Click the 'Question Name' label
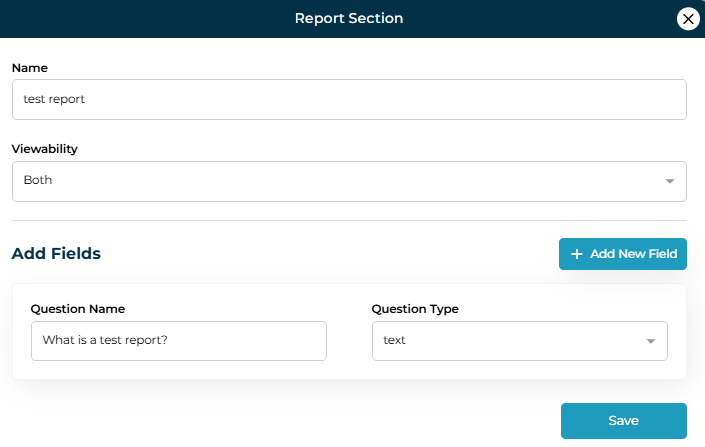 point(78,309)
